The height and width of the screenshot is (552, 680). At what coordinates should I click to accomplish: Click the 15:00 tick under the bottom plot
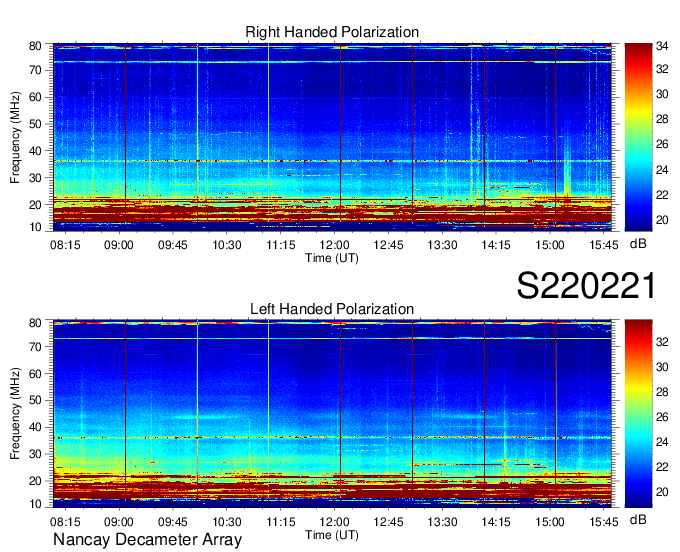pyautogui.click(x=549, y=522)
